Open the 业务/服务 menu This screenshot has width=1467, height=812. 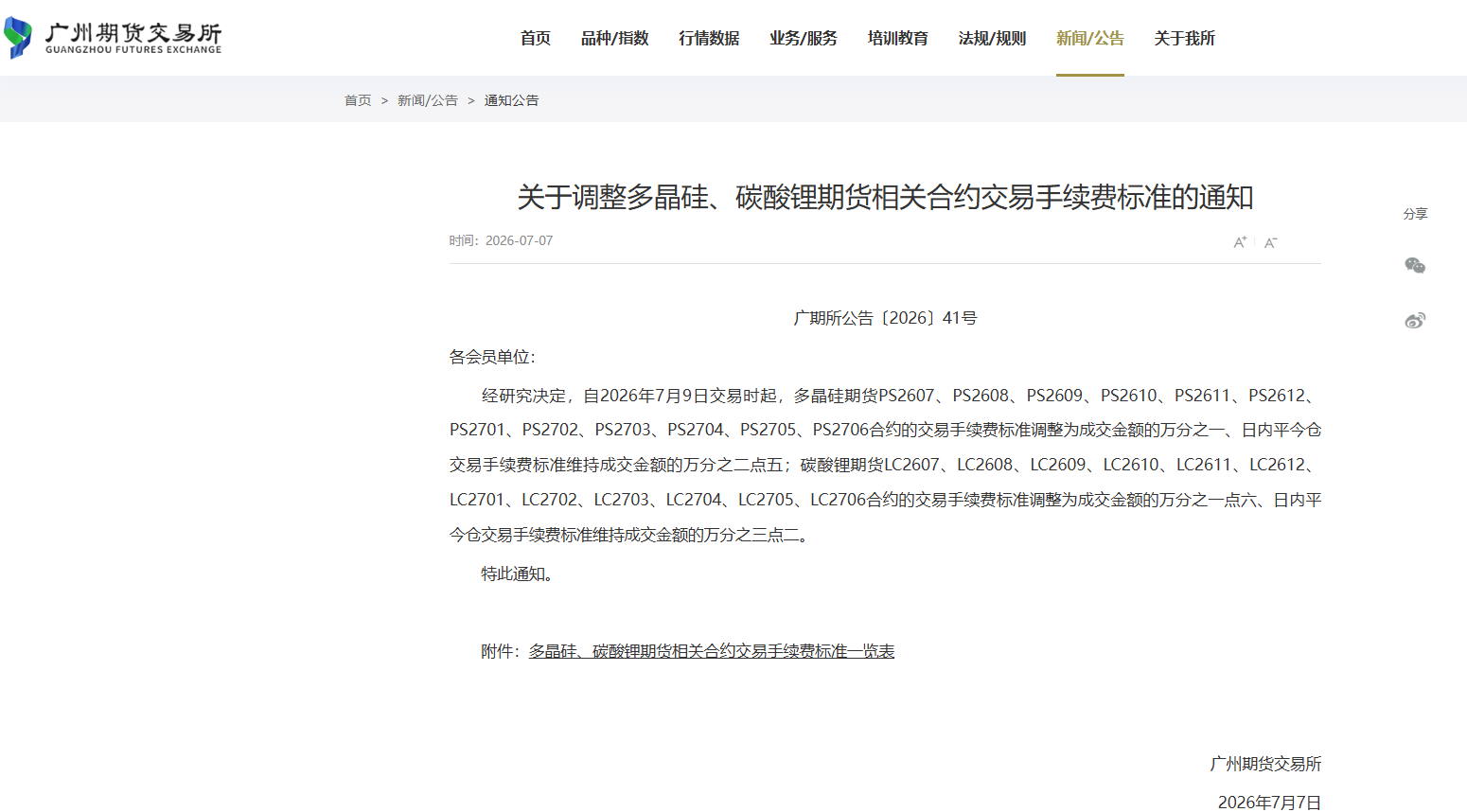(804, 38)
